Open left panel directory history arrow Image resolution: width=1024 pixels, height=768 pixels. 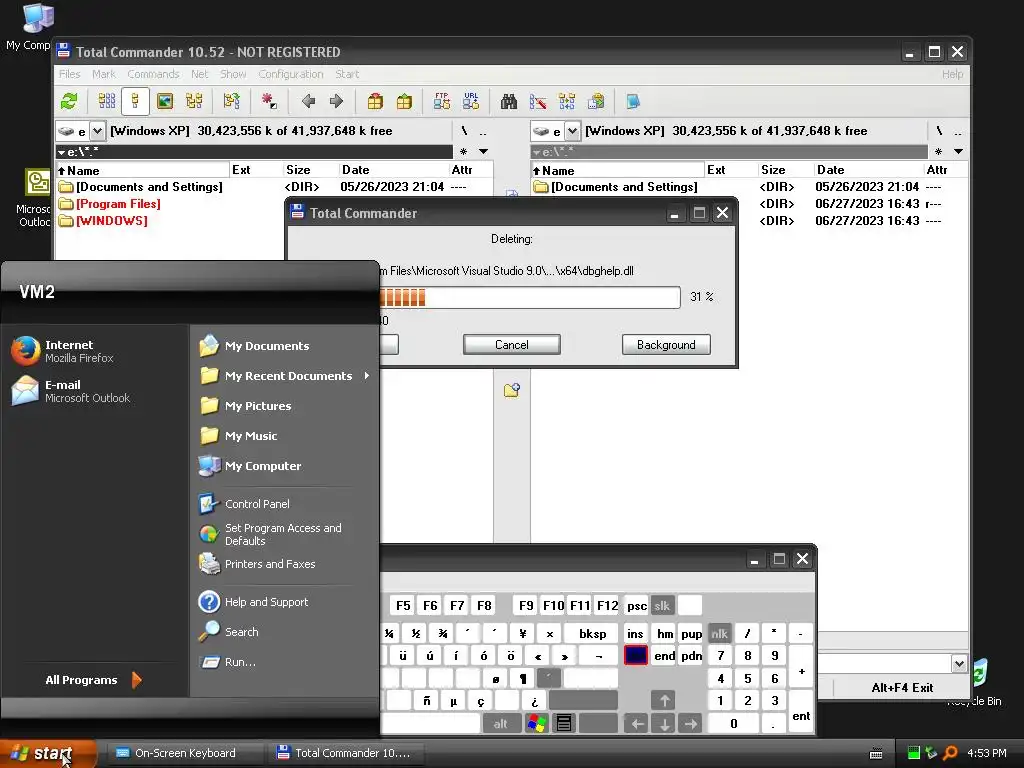click(x=483, y=152)
